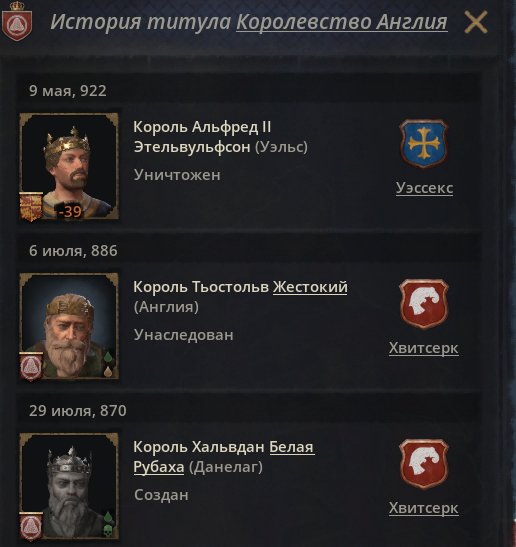
Task: Click the Wessex blue cross coat of arms
Action: click(x=424, y=144)
